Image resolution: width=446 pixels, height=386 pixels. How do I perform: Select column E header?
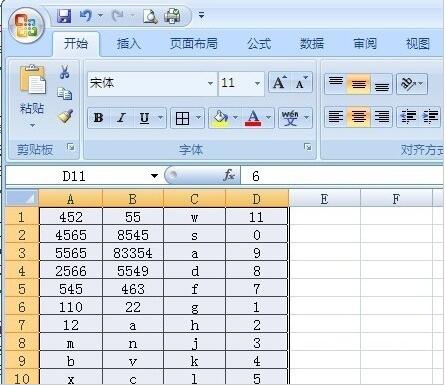coord(324,199)
